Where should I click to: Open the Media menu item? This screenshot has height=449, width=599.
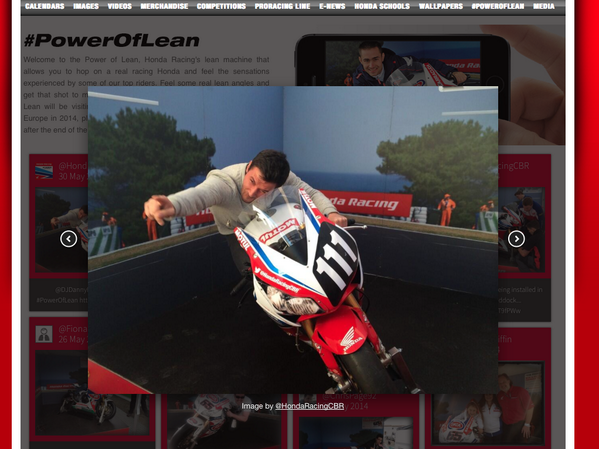coord(544,6)
